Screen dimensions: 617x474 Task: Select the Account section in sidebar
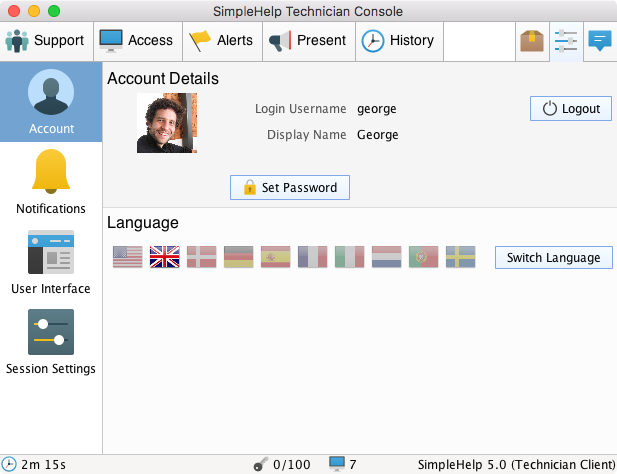pyautogui.click(x=51, y=102)
